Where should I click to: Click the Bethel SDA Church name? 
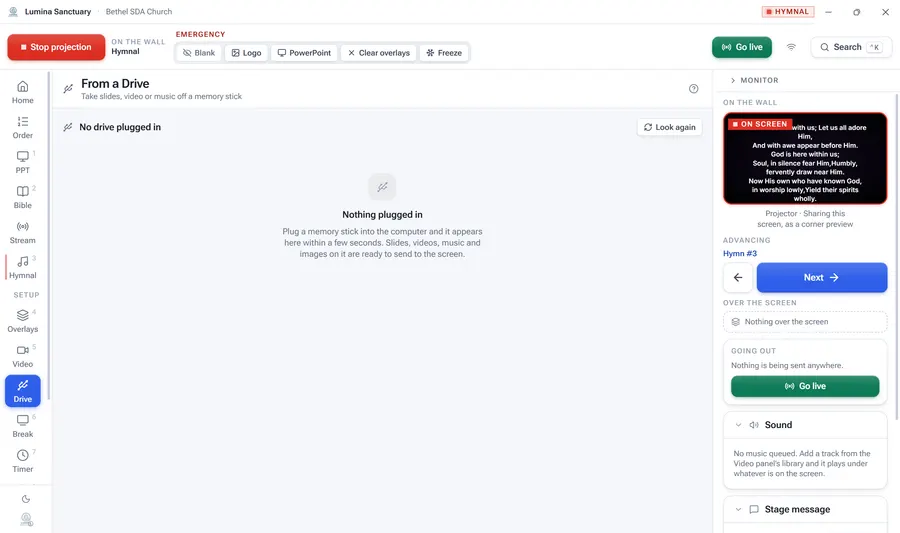click(x=139, y=11)
